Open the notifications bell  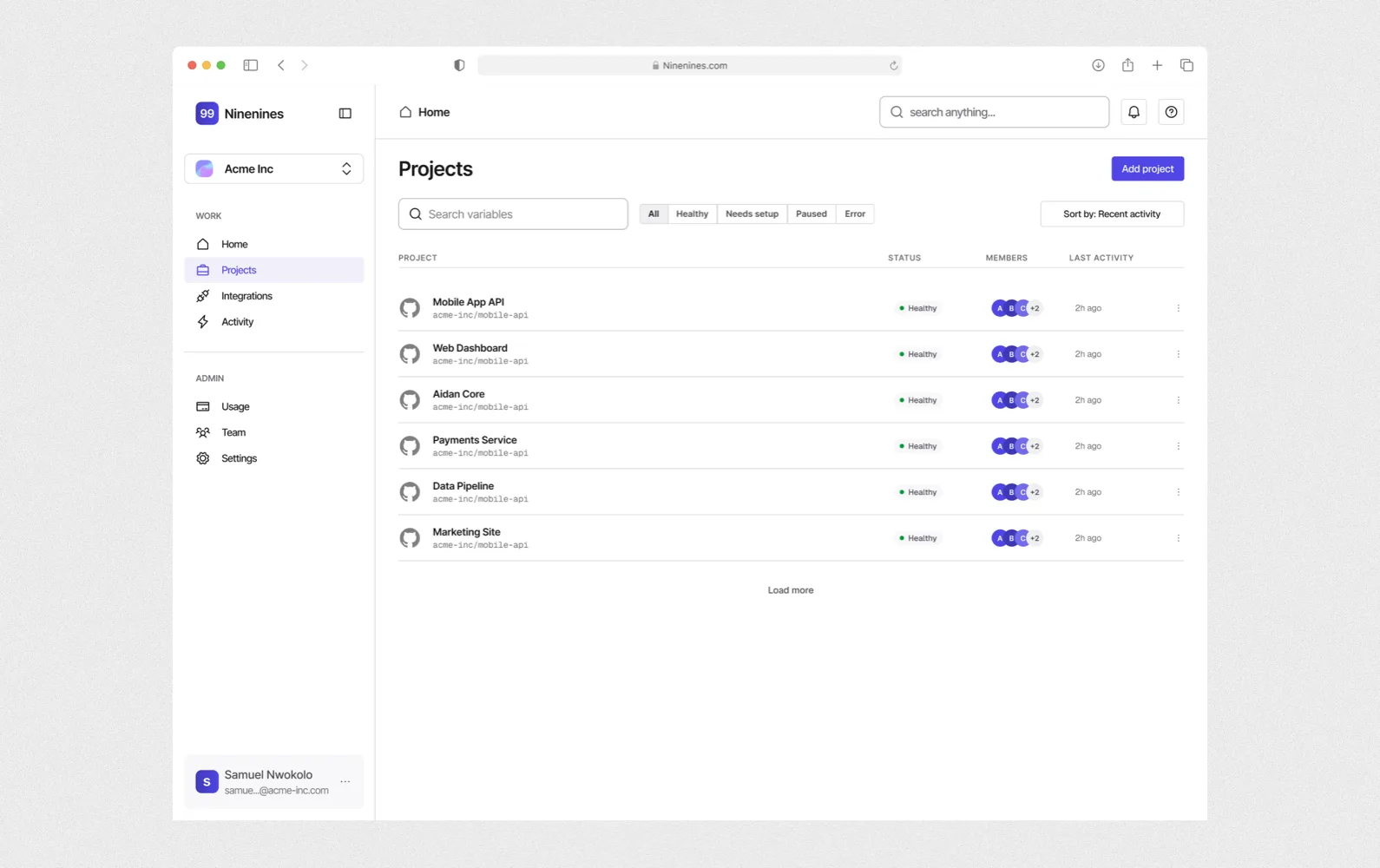click(x=1134, y=112)
